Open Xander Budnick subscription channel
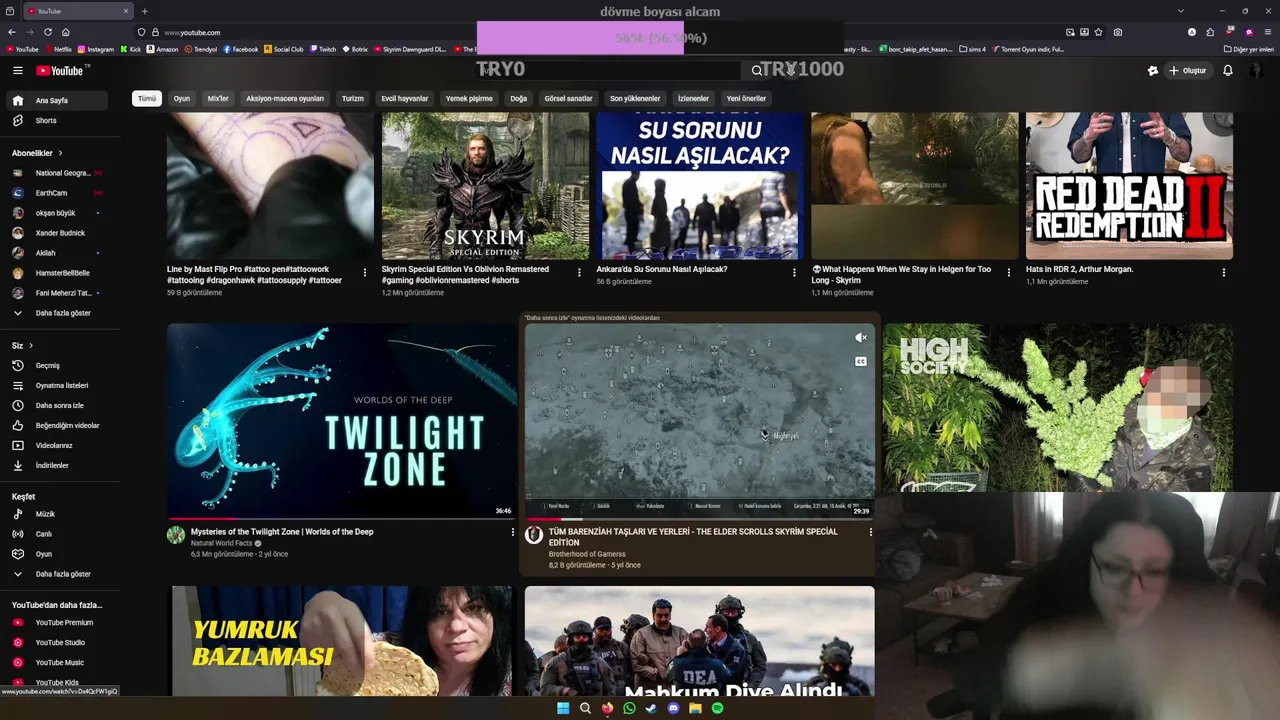The image size is (1280, 720). click(56, 233)
